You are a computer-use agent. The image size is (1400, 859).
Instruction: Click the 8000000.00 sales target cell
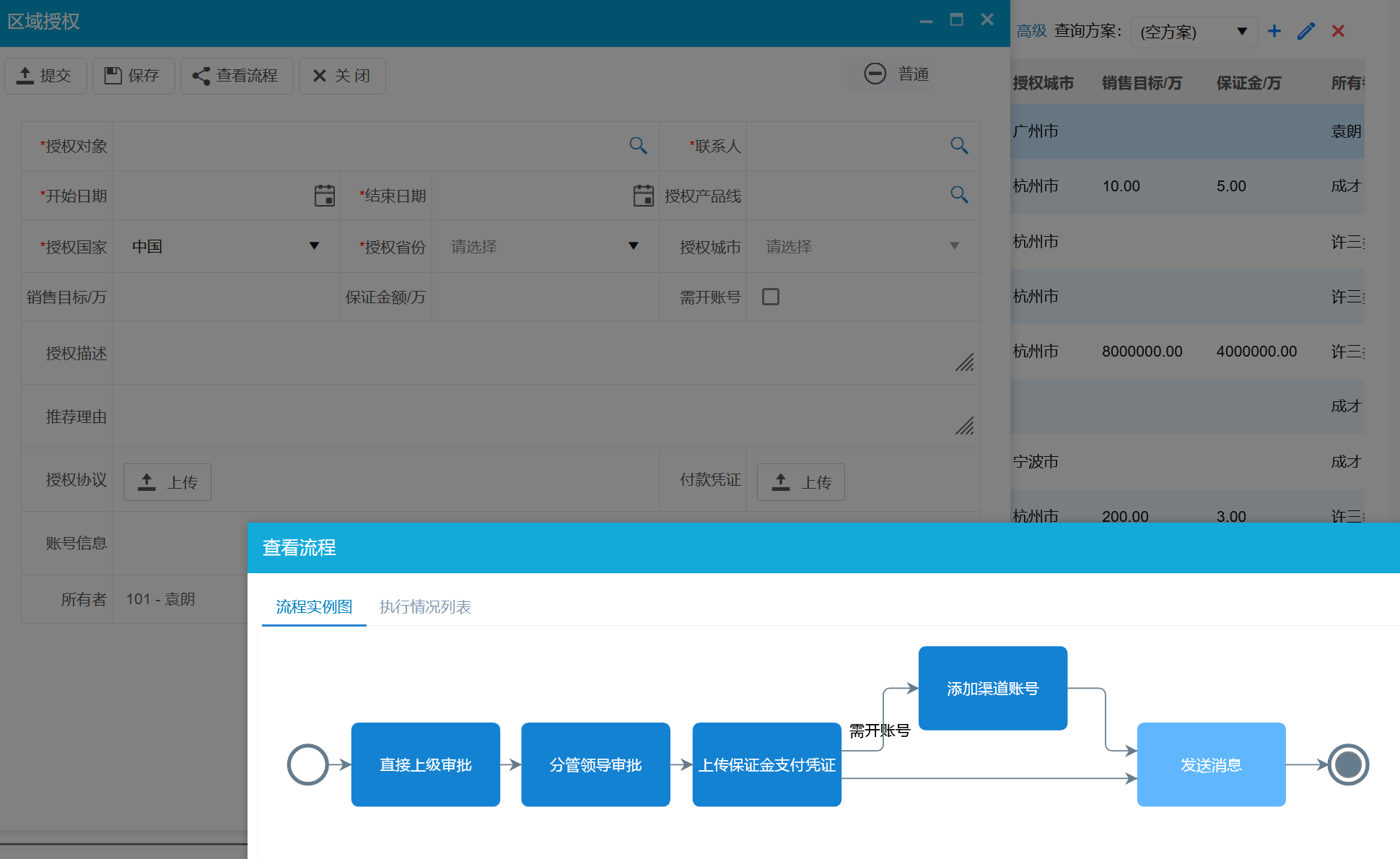pos(1142,352)
